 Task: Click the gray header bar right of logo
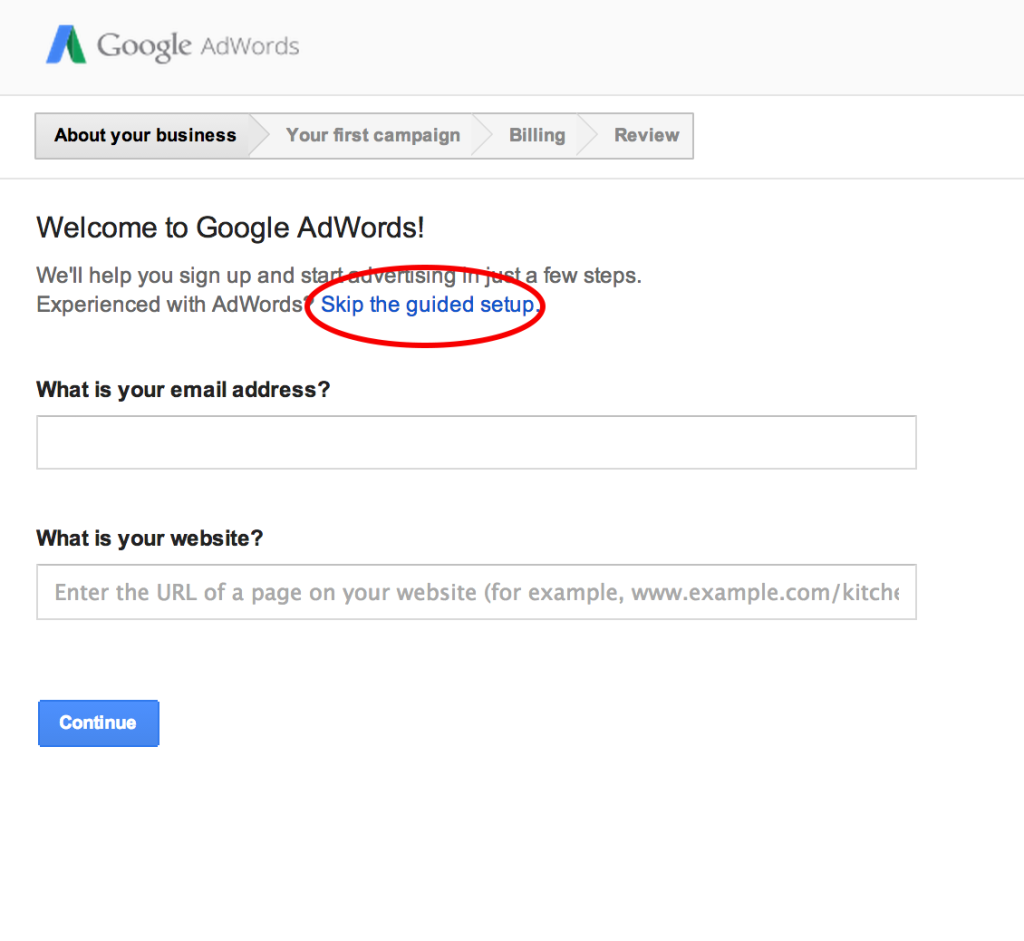[660, 47]
